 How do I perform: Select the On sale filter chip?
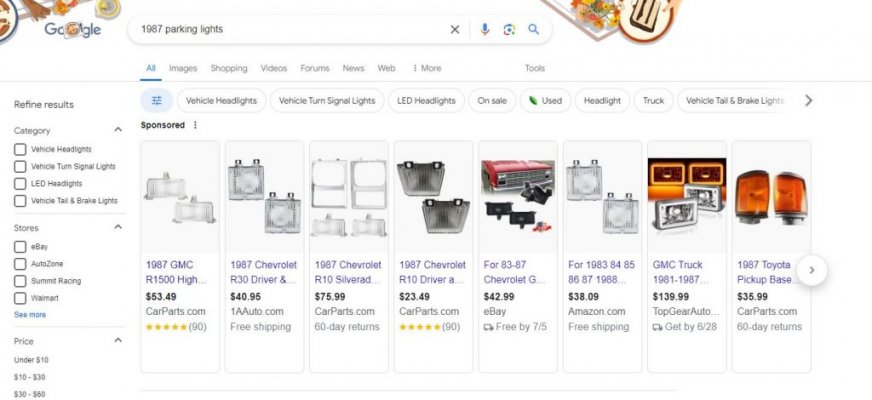click(491, 101)
